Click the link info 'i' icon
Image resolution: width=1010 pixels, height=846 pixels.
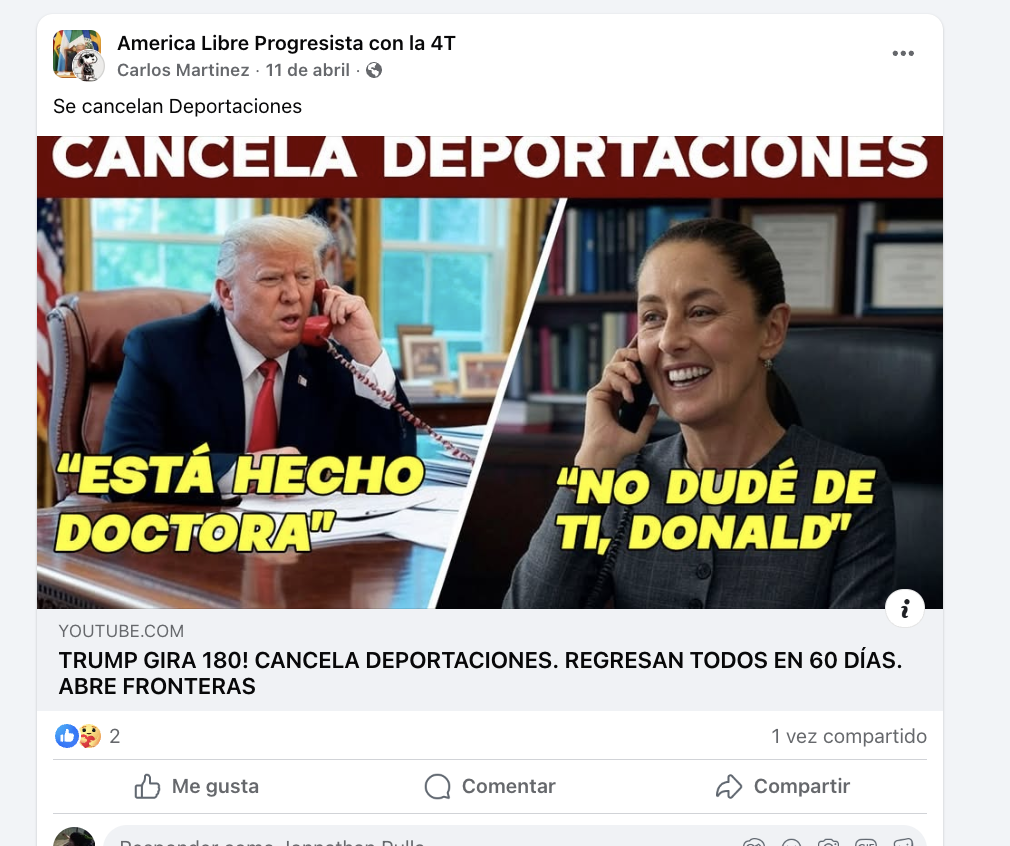coord(905,608)
